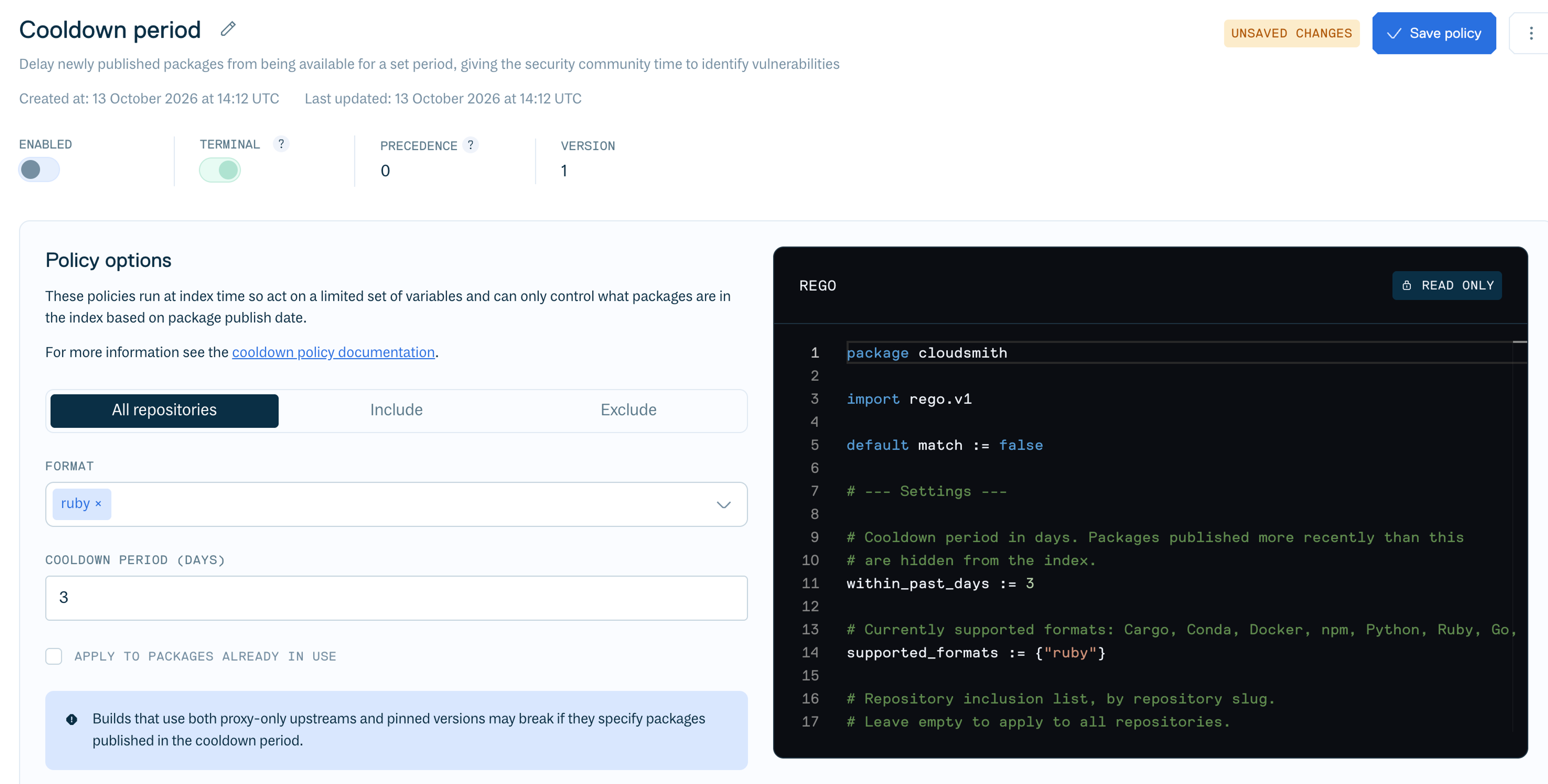Click line number 17 in code gutter
Viewport: 1548px width, 784px height.
coord(810,722)
